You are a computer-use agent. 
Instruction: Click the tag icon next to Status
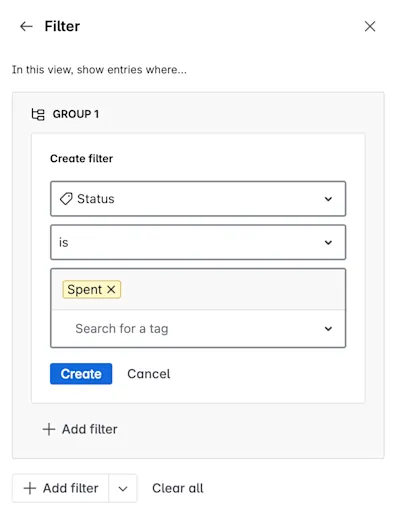(x=66, y=199)
